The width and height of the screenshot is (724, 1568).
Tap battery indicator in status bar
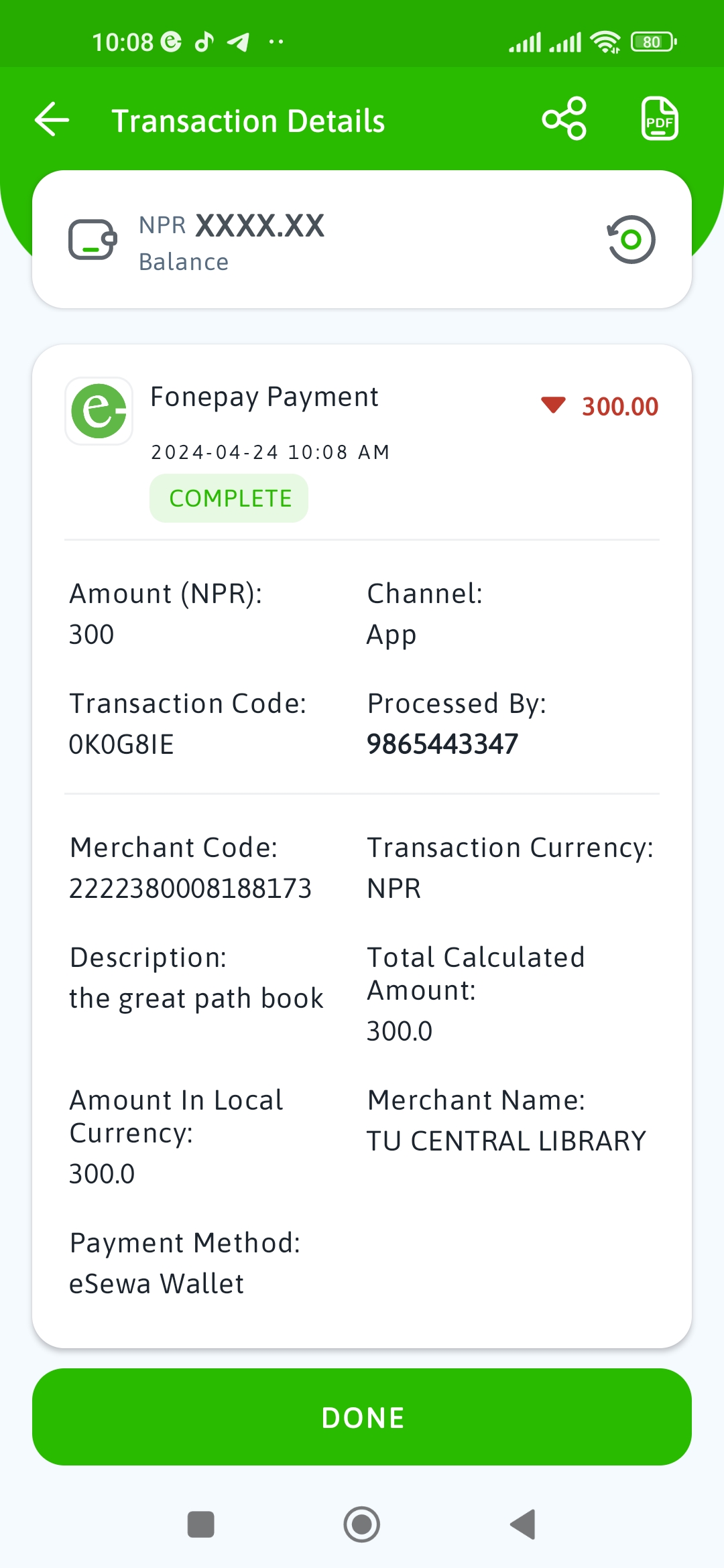click(653, 42)
